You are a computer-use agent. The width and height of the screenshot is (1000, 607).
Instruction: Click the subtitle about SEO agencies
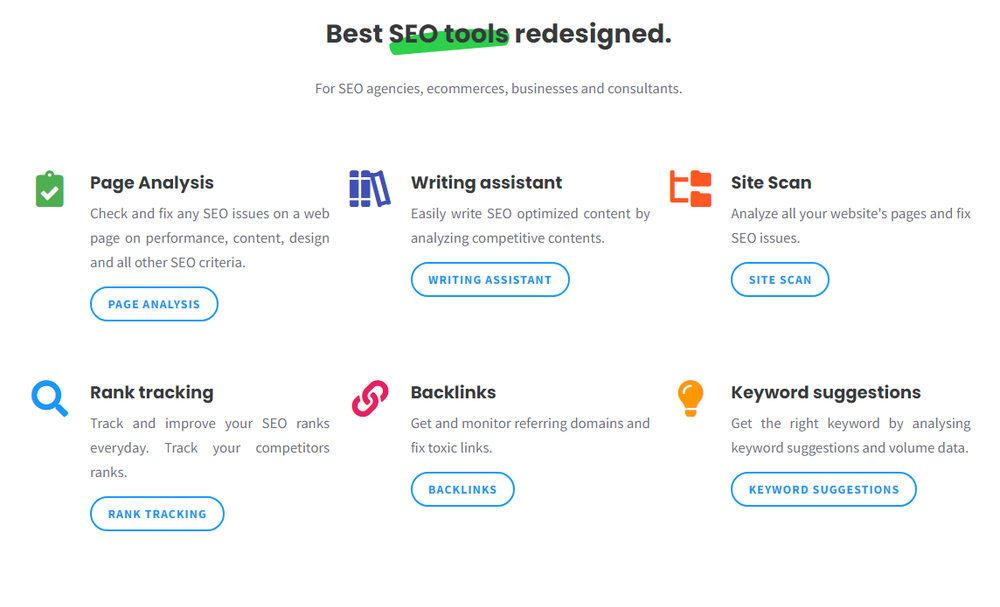click(x=499, y=89)
